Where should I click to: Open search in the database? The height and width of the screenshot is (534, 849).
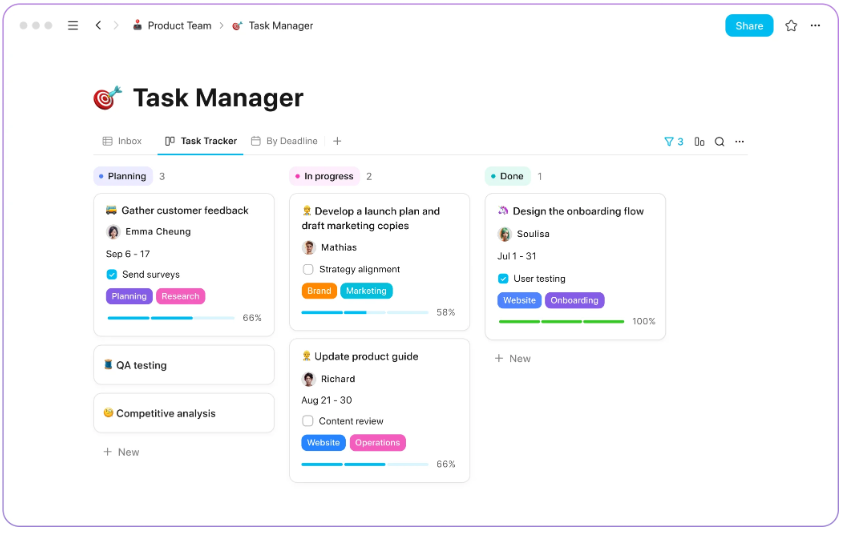(720, 141)
